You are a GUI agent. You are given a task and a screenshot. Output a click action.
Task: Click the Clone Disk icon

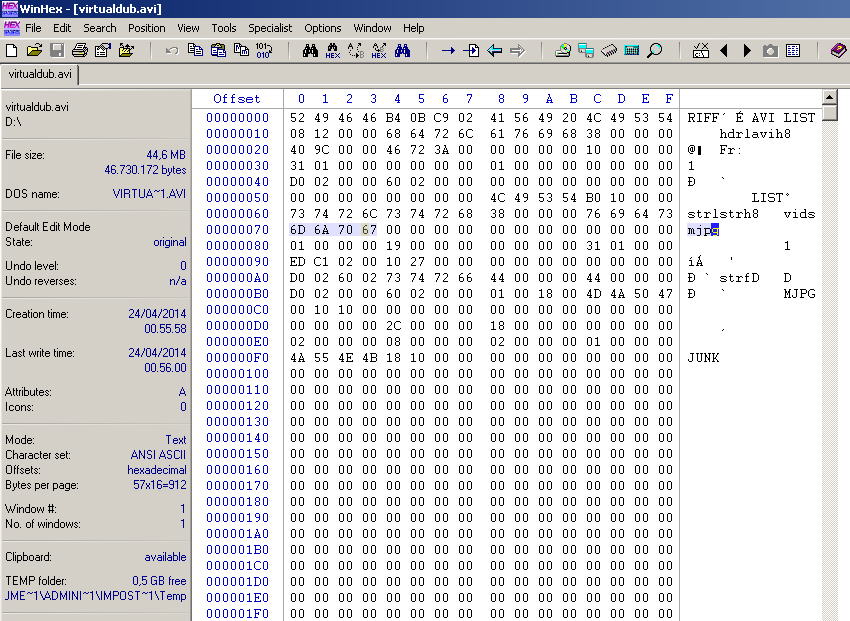586,51
